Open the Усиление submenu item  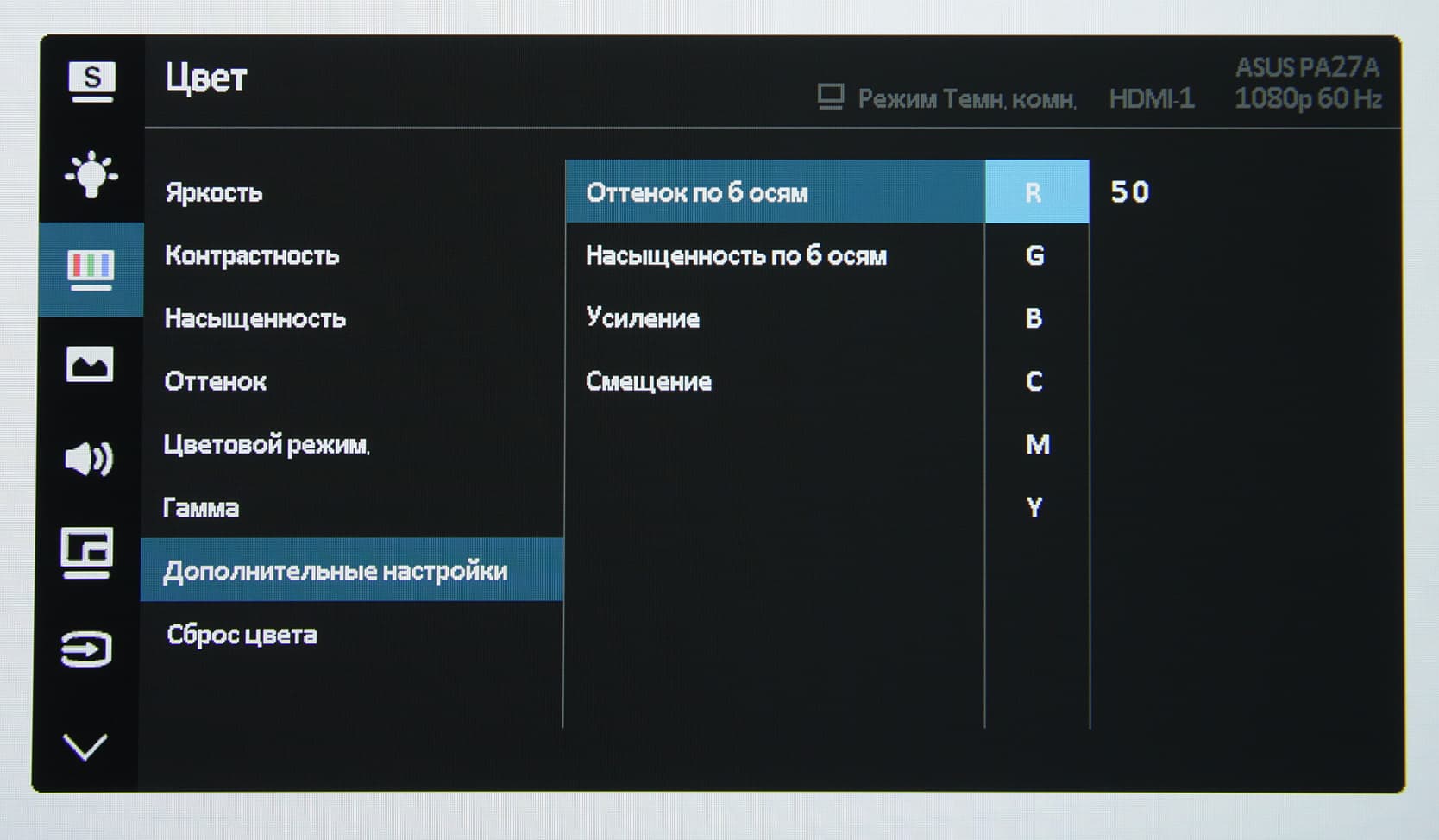point(643,318)
